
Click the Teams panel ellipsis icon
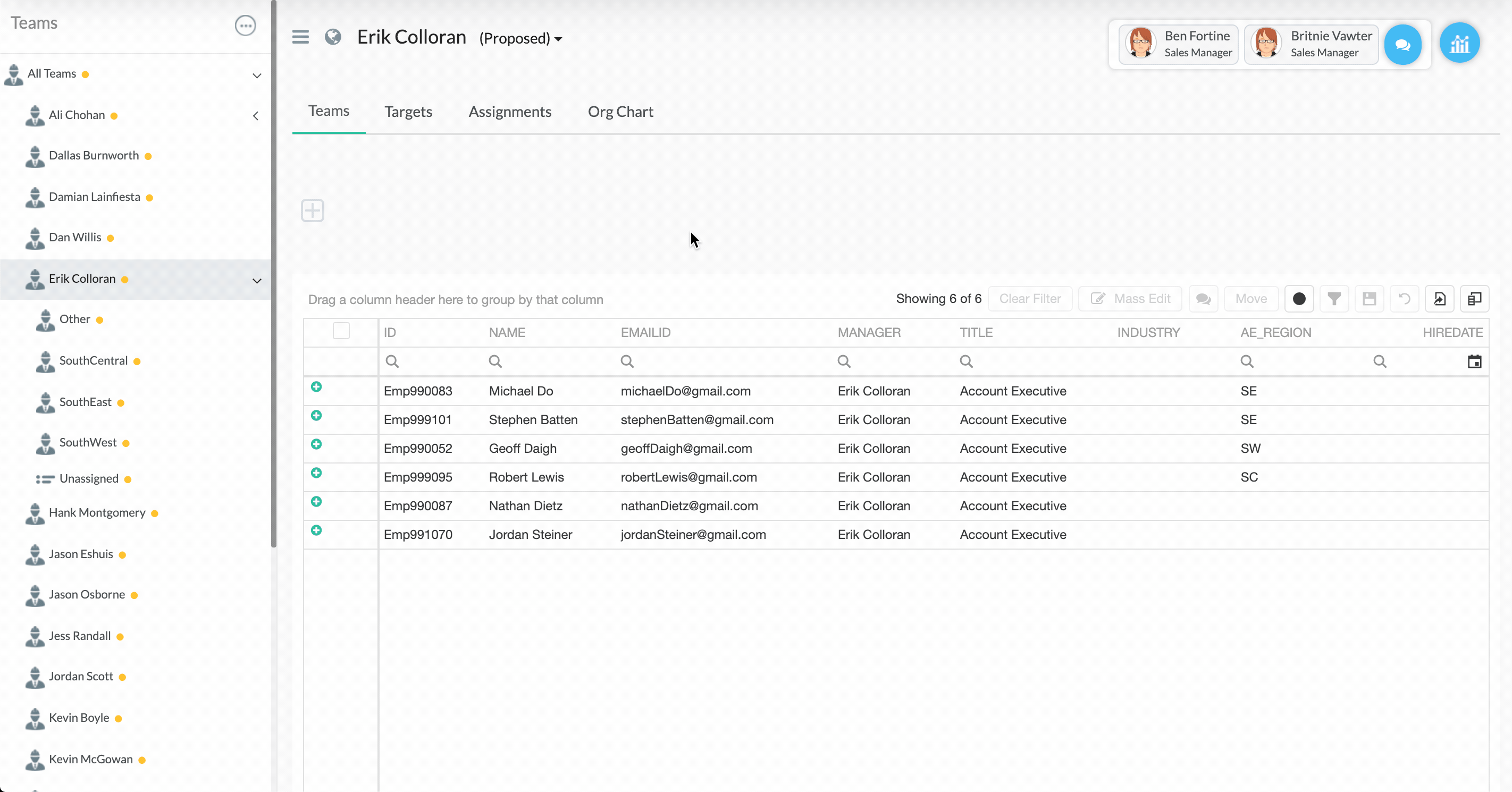[245, 25]
